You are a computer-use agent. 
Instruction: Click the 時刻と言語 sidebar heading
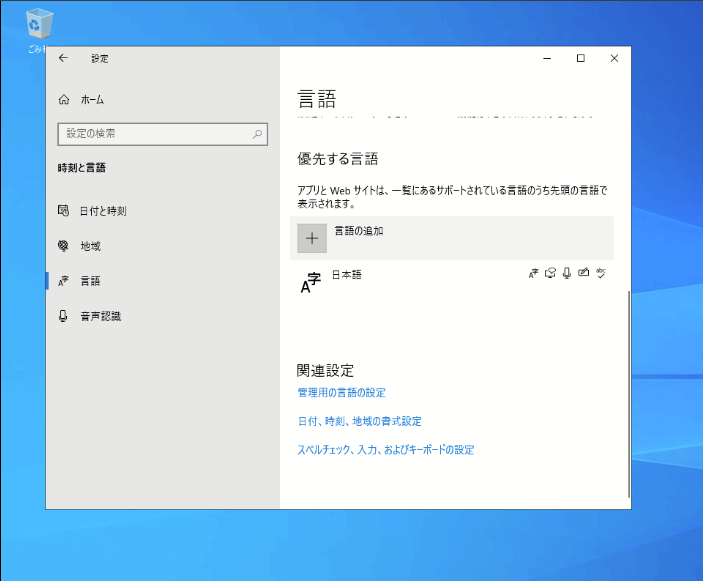[82, 168]
